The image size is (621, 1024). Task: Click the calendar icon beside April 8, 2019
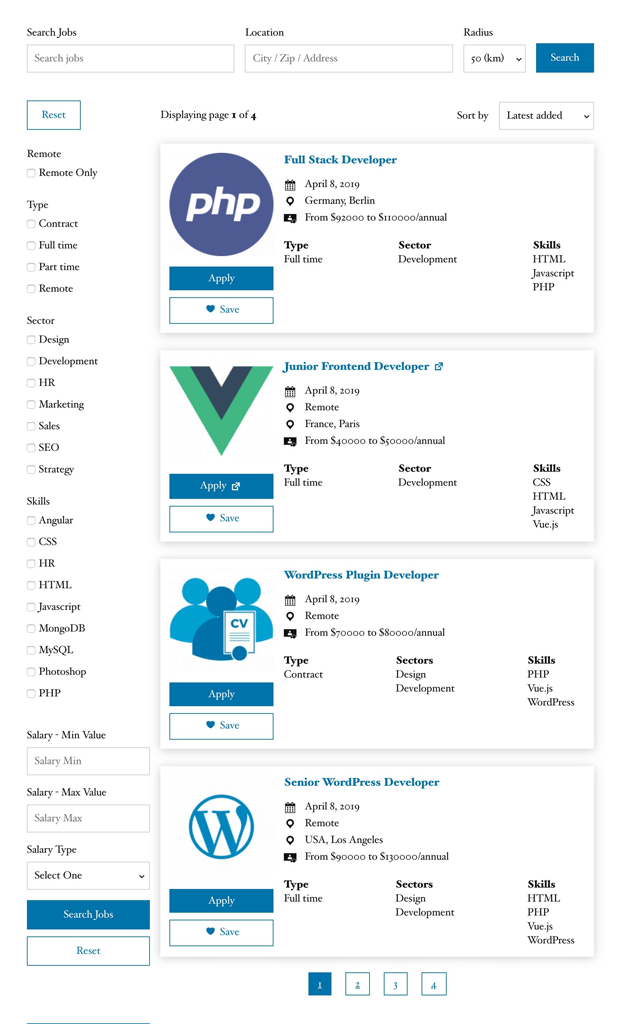[292, 184]
